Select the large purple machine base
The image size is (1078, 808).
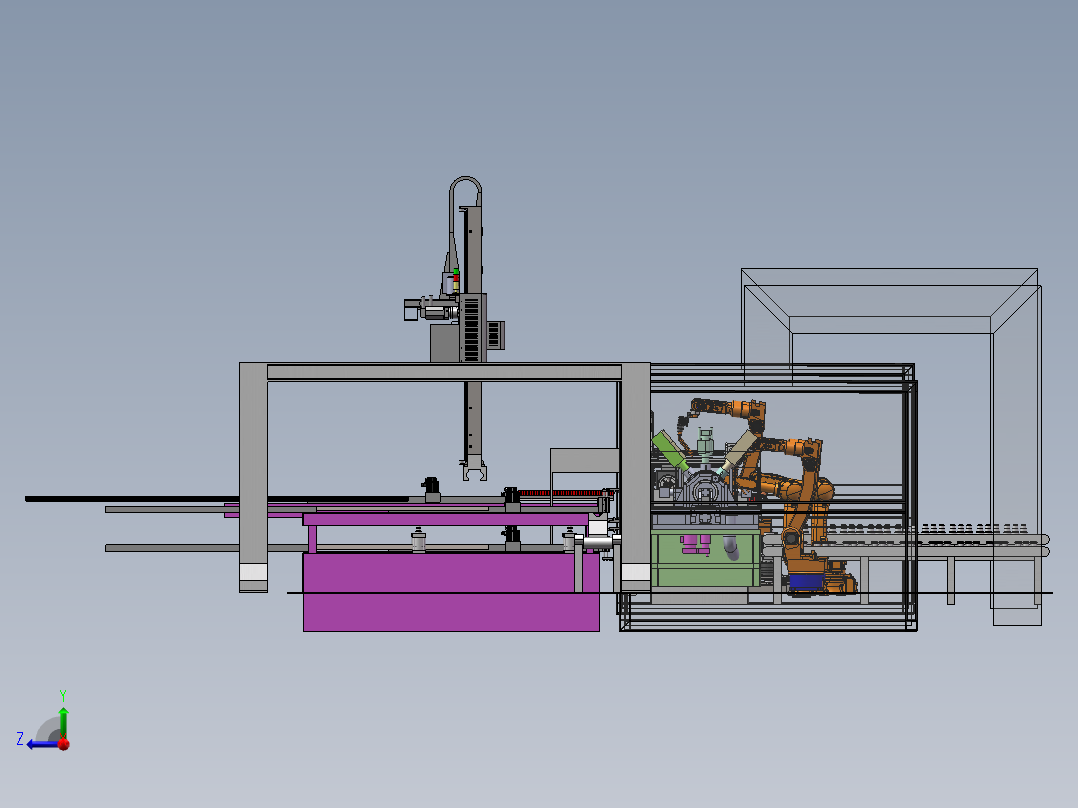[451, 591]
